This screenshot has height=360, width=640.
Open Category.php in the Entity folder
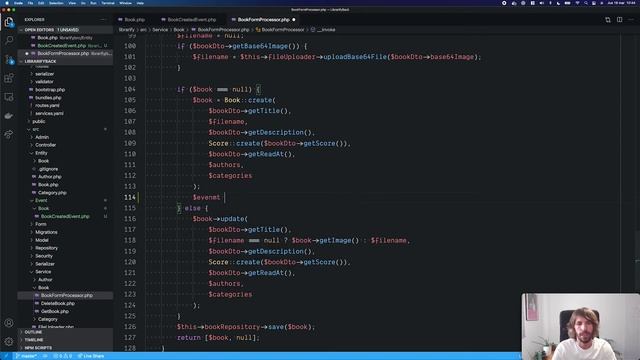click(52, 193)
